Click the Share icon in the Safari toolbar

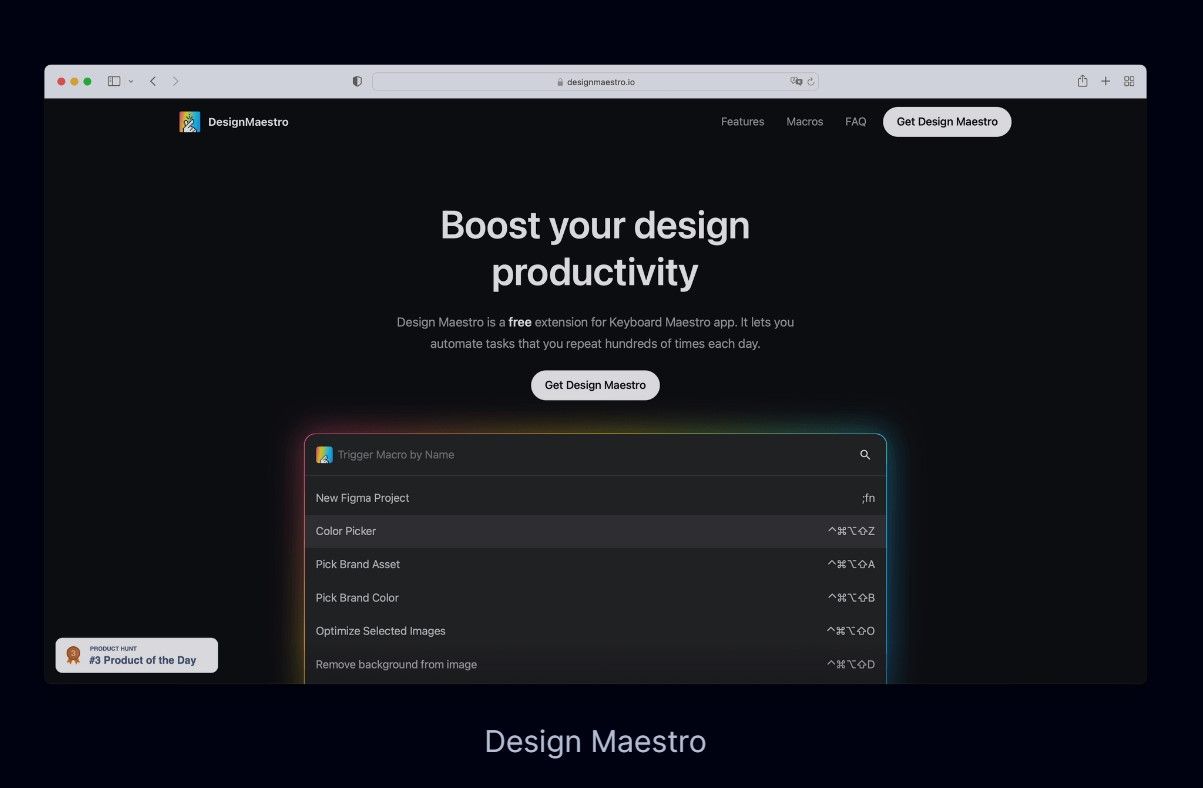(1082, 81)
